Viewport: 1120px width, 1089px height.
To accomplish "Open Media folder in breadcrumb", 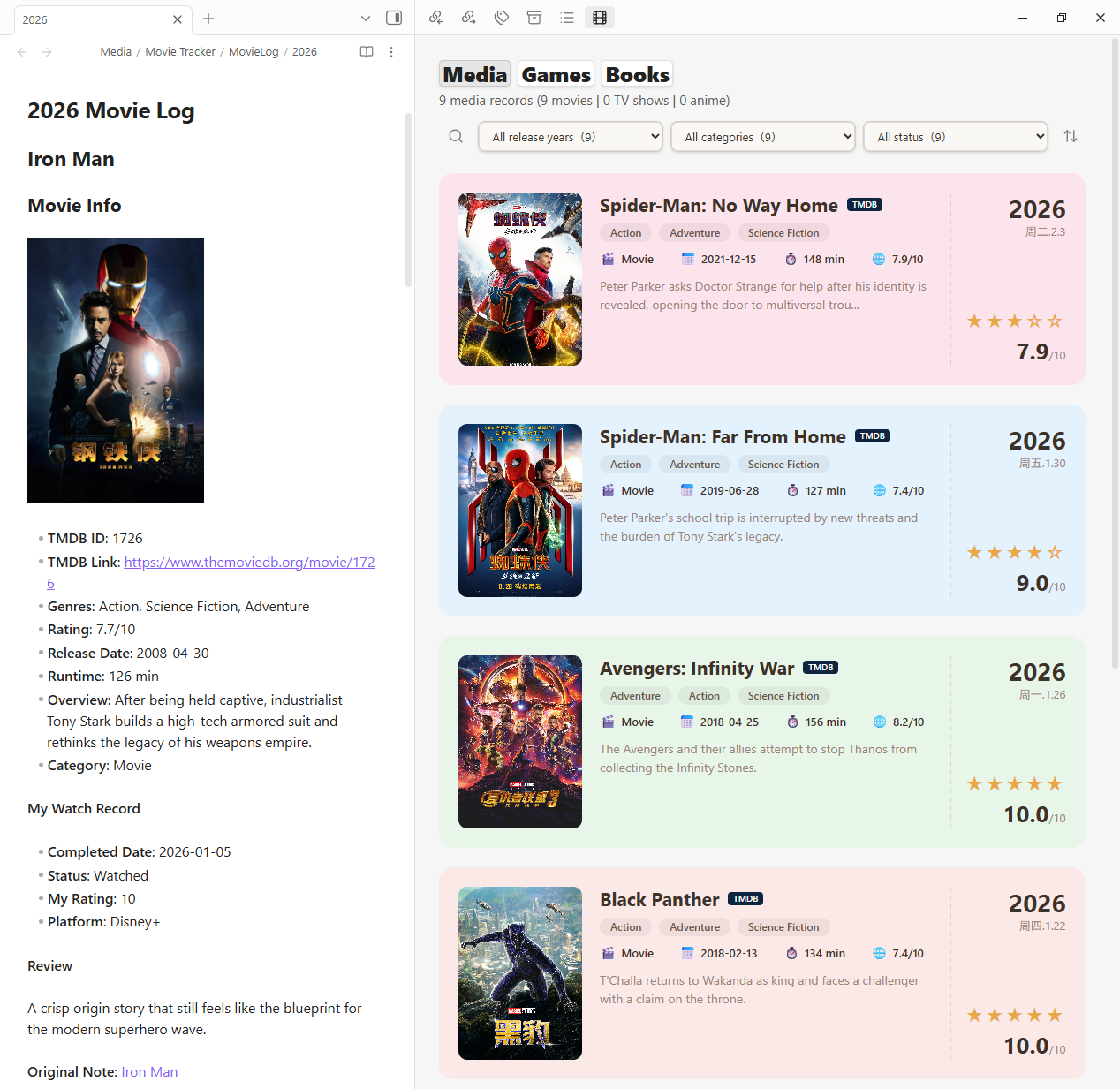I will (x=116, y=52).
